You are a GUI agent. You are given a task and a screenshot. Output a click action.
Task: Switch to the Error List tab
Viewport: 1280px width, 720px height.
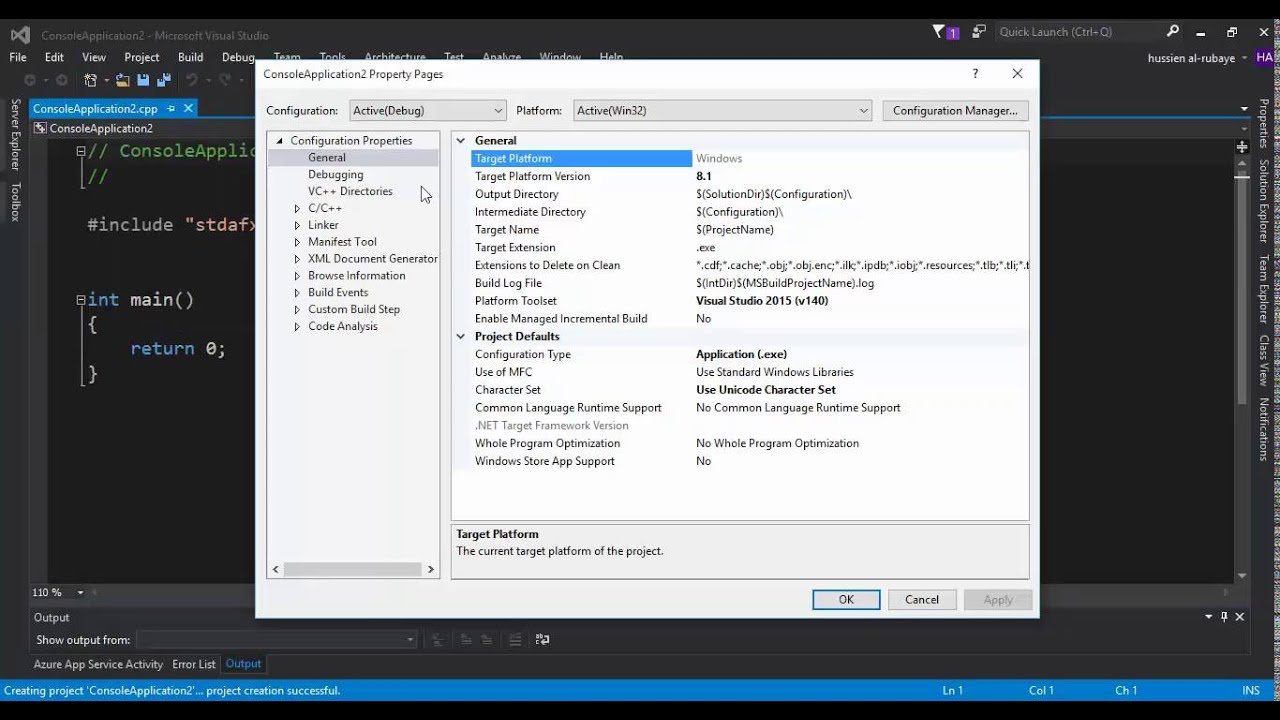pos(193,664)
